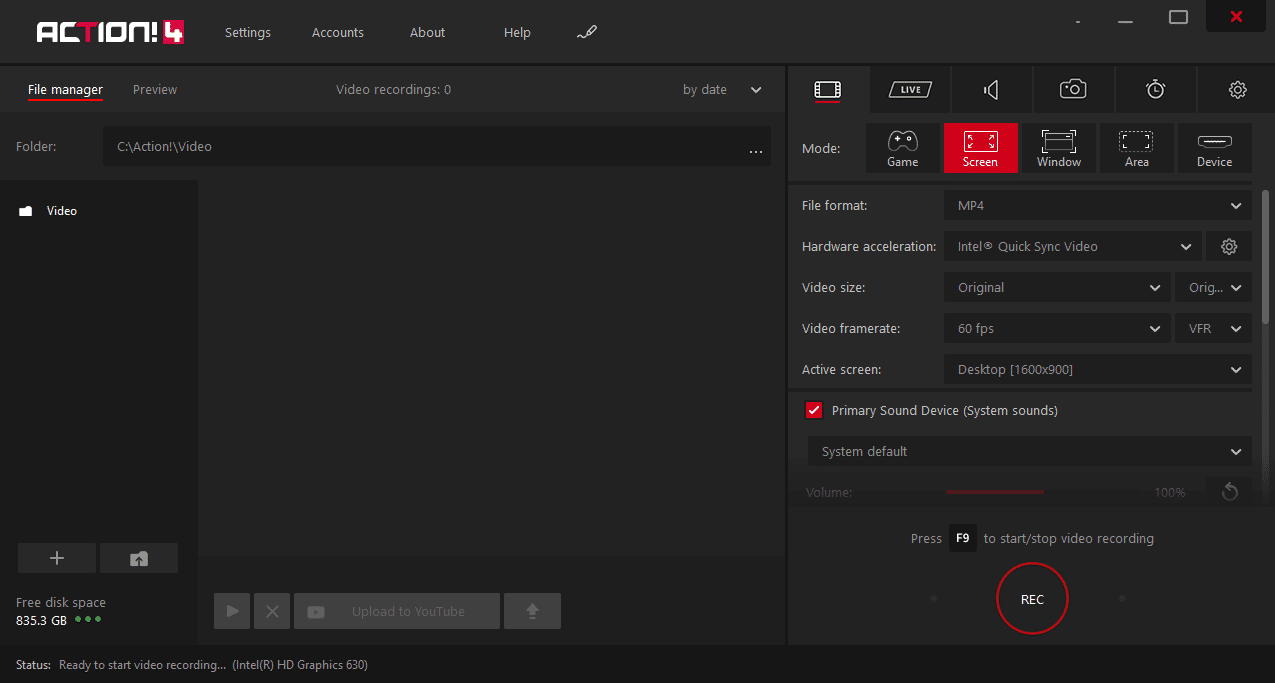Expand the File format dropdown

[x=1097, y=206]
